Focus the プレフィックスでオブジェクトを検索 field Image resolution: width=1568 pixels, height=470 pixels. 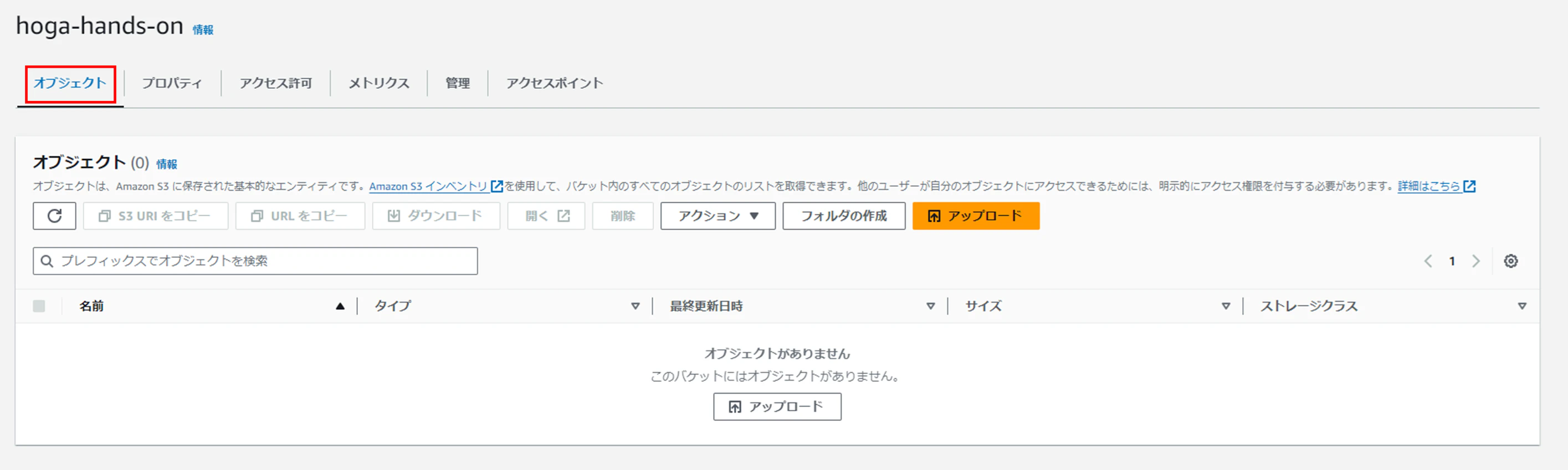(255, 261)
